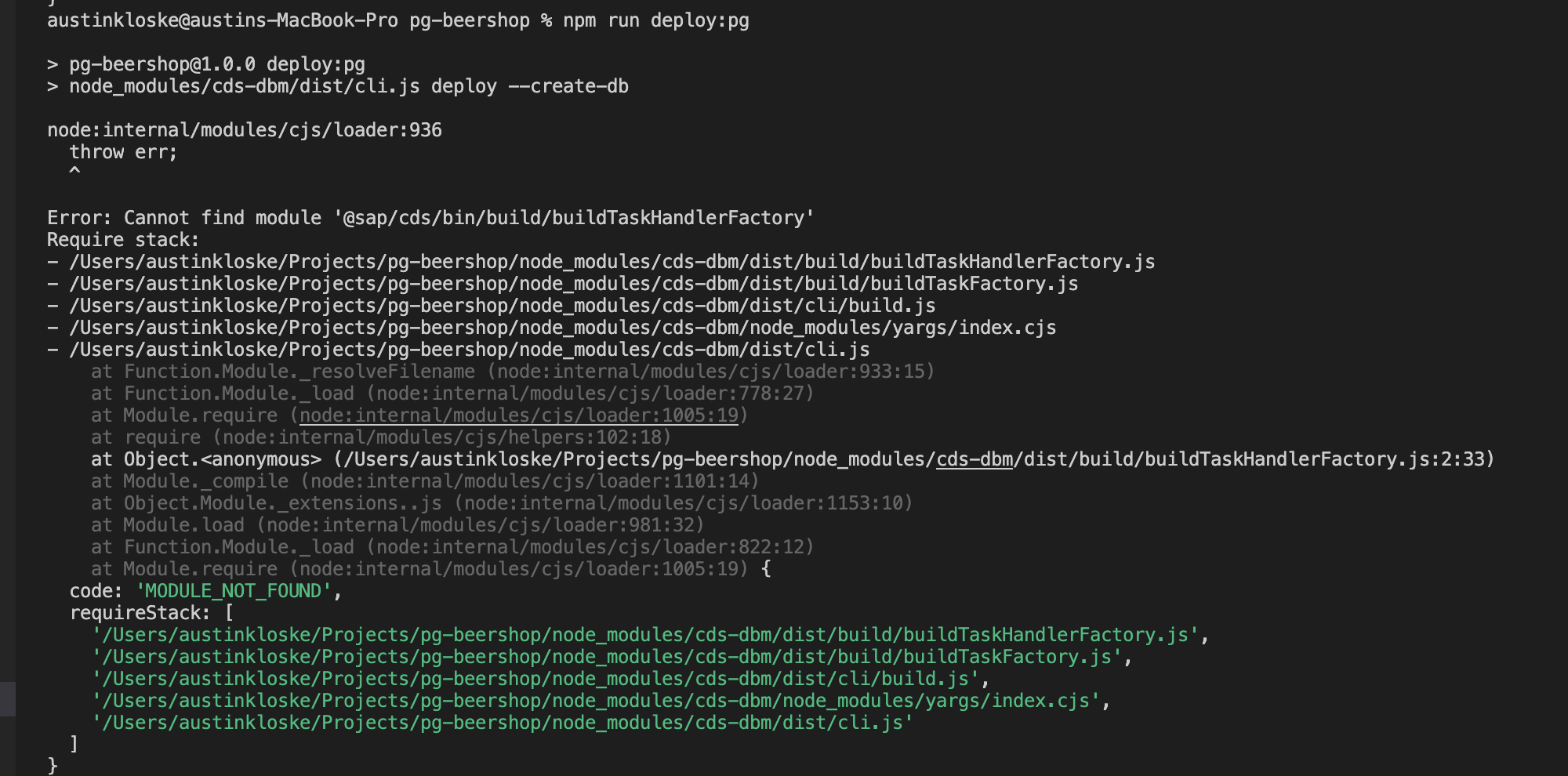This screenshot has width=1568, height=776.
Task: Click the Error: Cannot find module message
Action: pyautogui.click(x=428, y=217)
